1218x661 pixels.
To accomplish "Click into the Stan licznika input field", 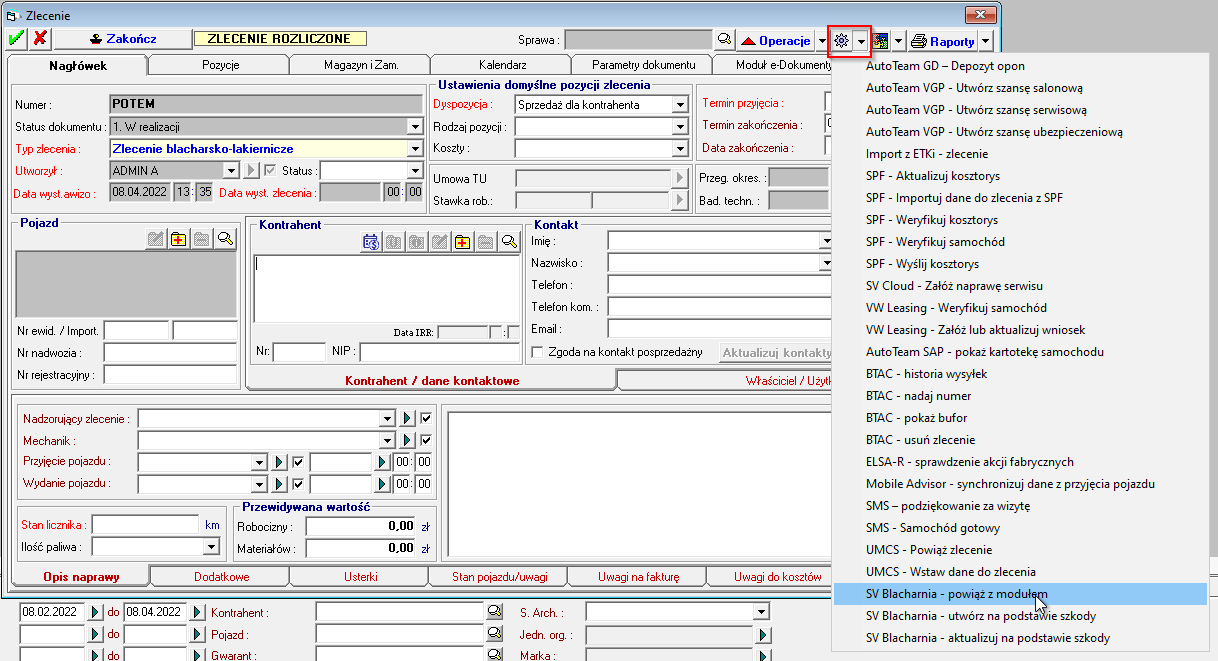I will point(145,525).
